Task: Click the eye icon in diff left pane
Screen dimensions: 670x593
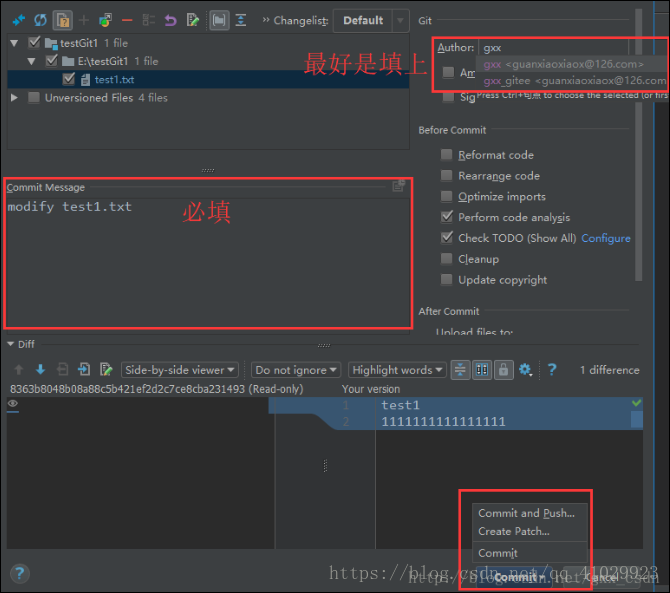Action: pos(13,403)
